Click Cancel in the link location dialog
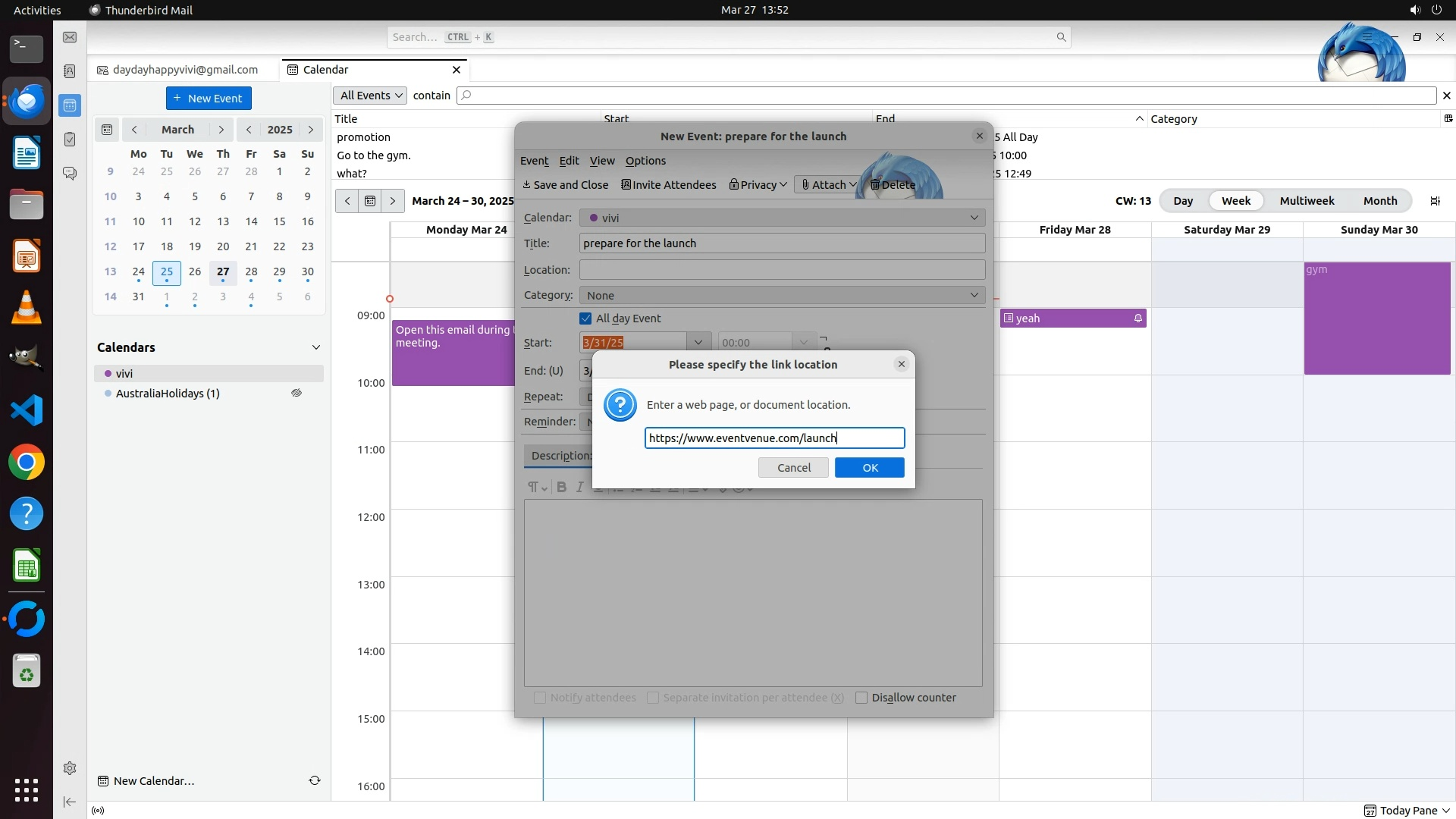The image size is (1456, 819). coord(793,468)
